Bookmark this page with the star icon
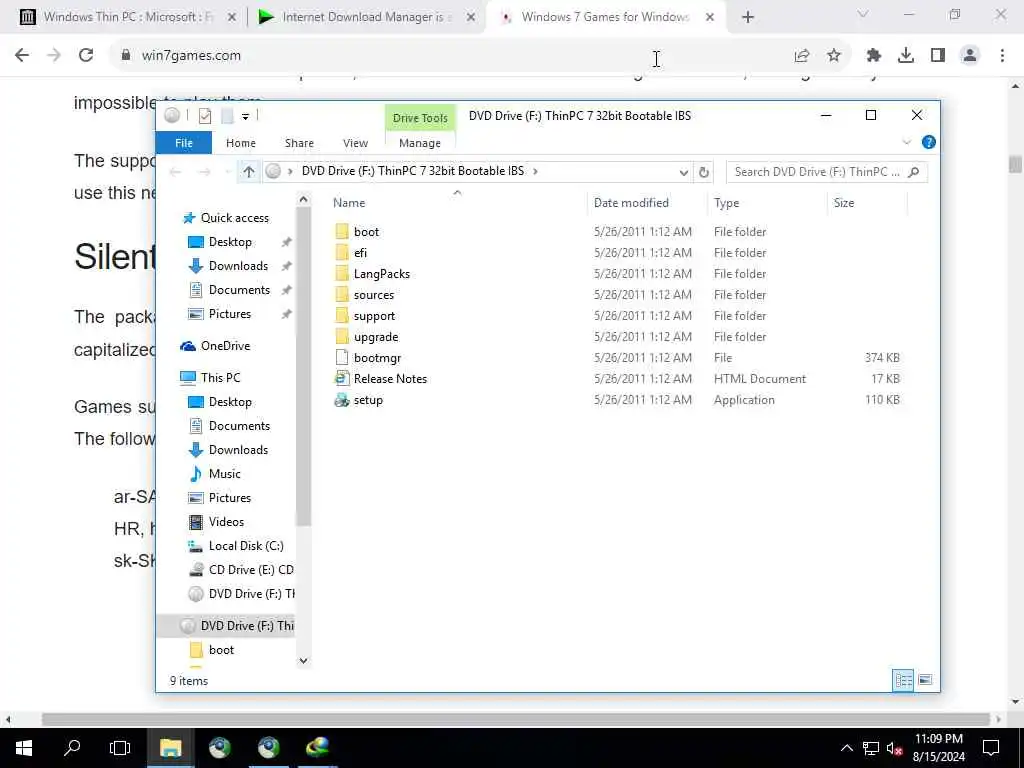Image resolution: width=1024 pixels, height=768 pixels. (834, 56)
